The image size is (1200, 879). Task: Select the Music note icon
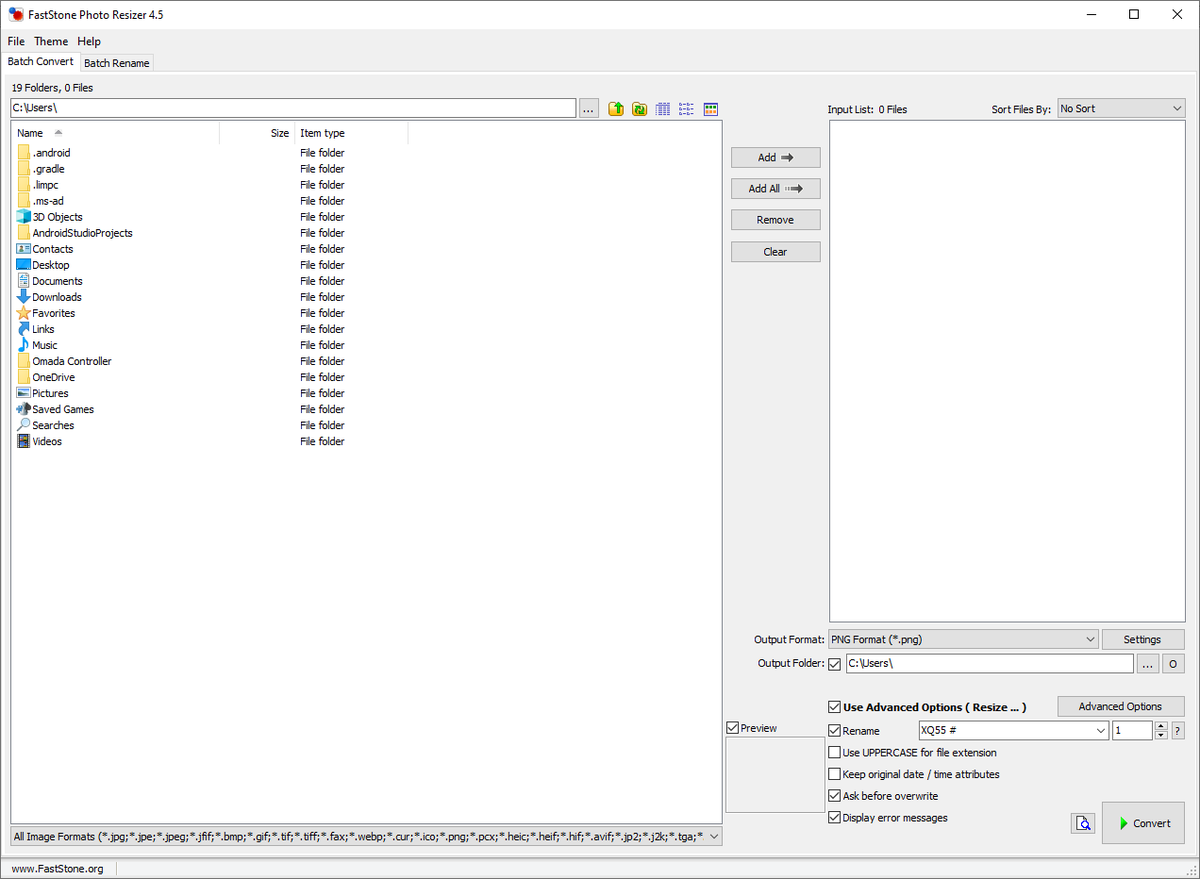point(24,345)
